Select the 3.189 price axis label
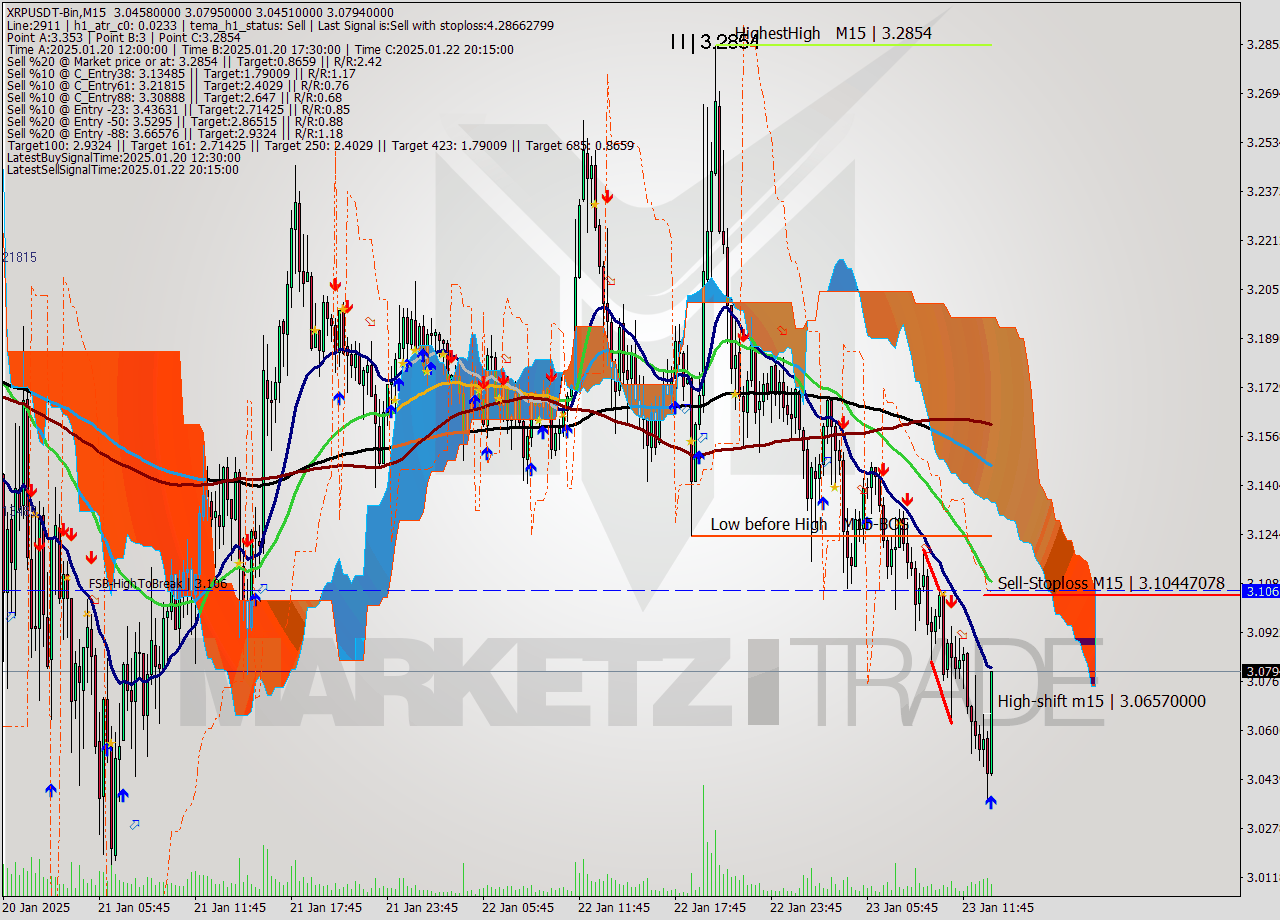1280x920 pixels. [x=1263, y=339]
